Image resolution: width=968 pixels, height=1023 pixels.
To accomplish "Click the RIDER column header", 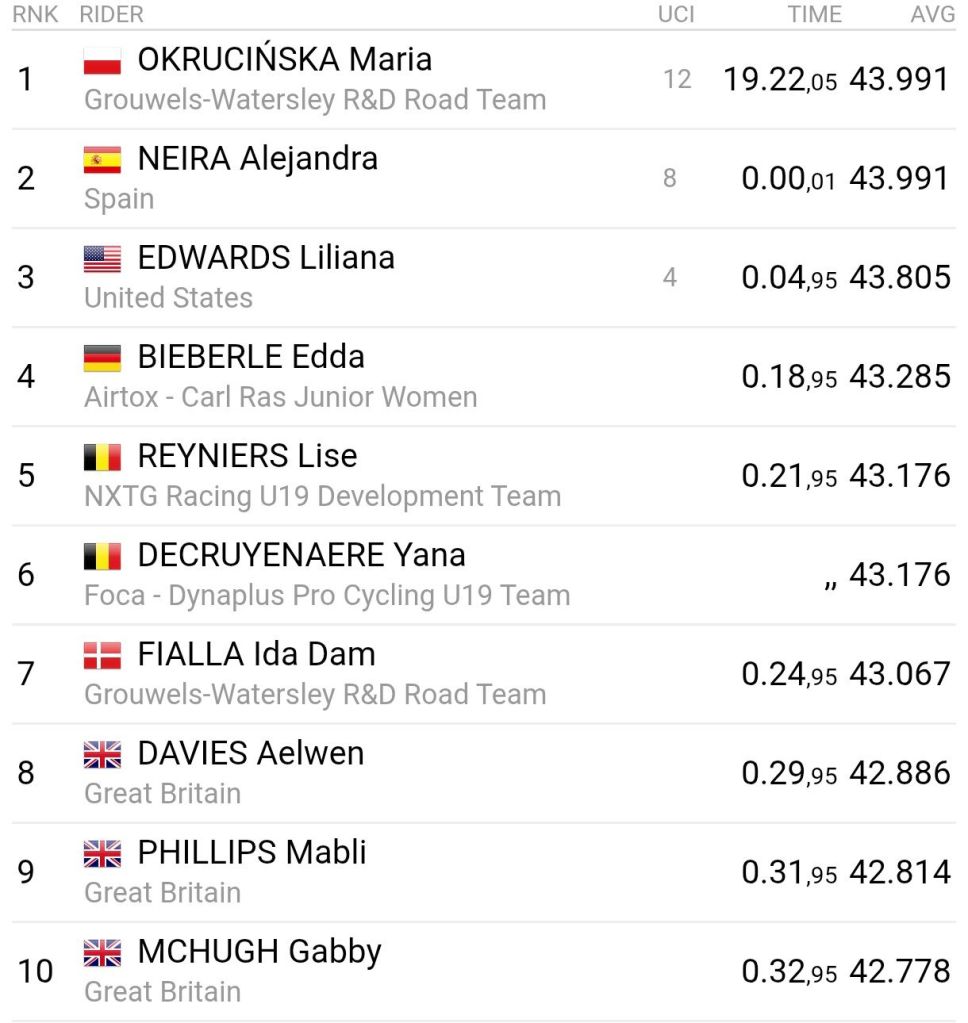I will (111, 14).
